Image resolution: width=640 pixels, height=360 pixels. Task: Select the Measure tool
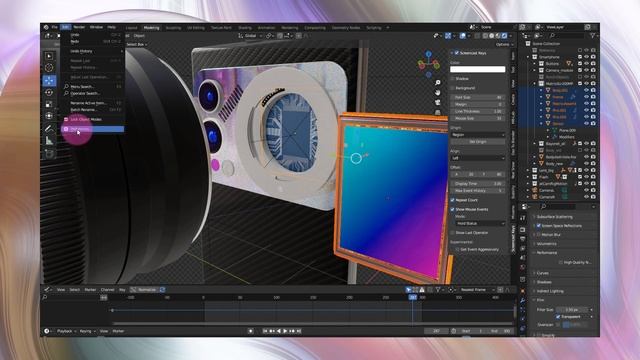(49, 141)
